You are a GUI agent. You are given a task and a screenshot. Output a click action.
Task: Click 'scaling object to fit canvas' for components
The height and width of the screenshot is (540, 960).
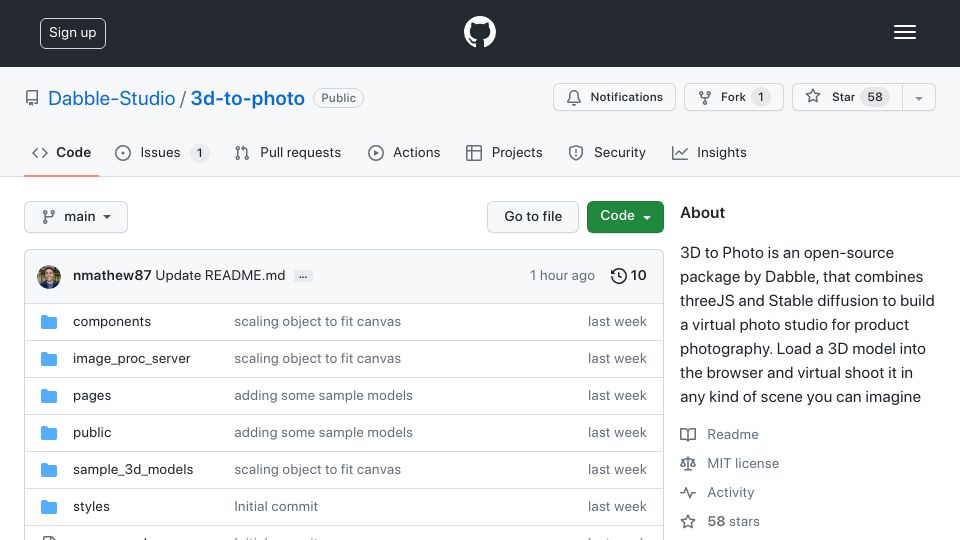pyautogui.click(x=317, y=321)
